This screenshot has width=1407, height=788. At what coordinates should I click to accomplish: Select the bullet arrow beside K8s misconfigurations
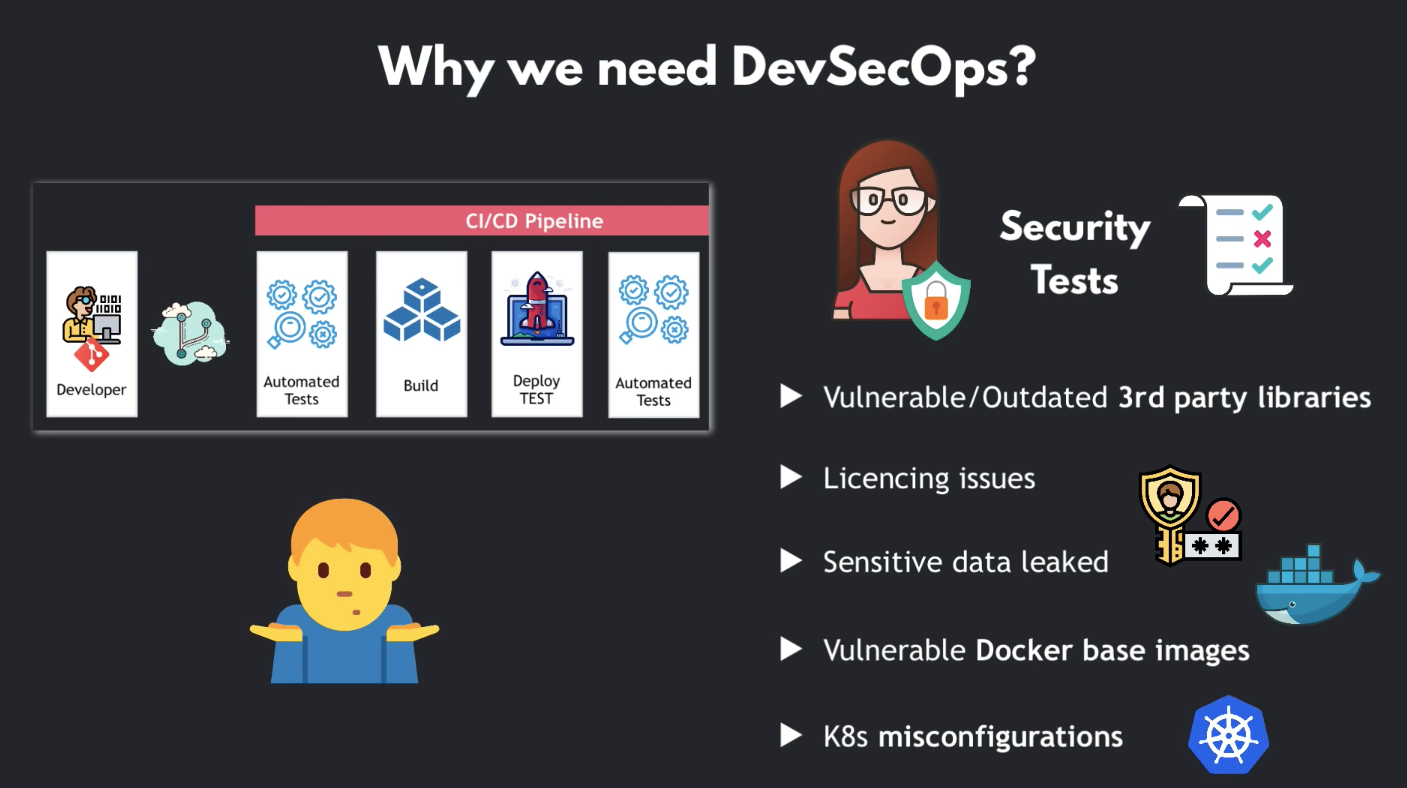point(791,737)
